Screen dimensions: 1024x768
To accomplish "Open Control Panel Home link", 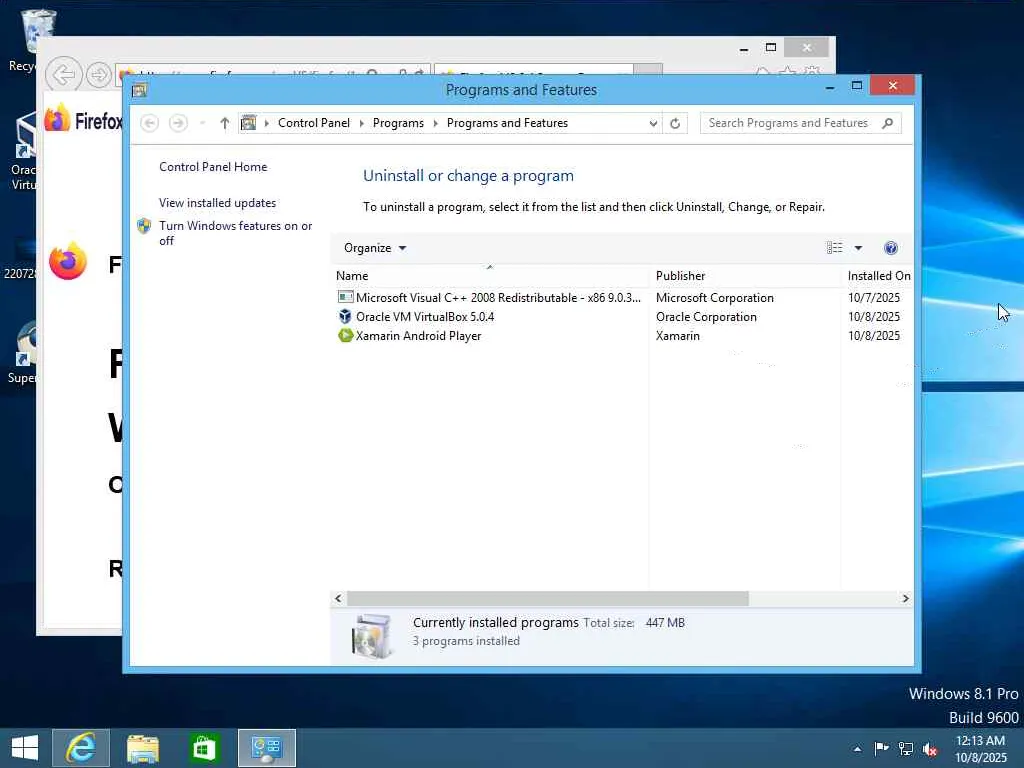I will pyautogui.click(x=213, y=167).
